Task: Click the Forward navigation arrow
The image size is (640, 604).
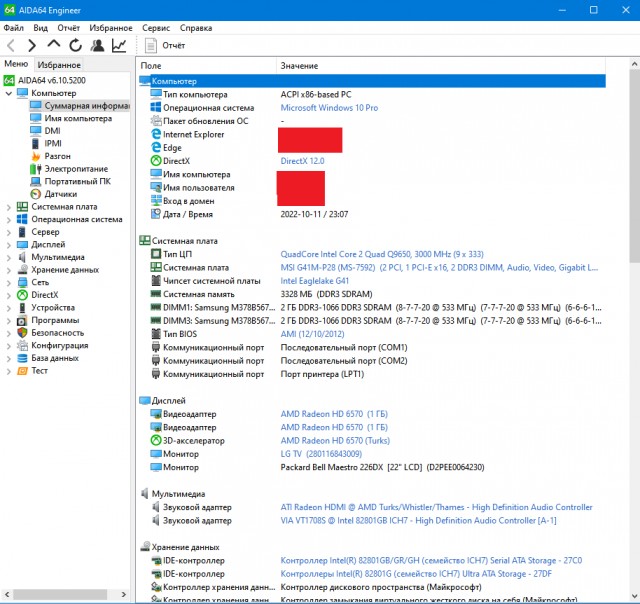Action: click(x=32, y=45)
